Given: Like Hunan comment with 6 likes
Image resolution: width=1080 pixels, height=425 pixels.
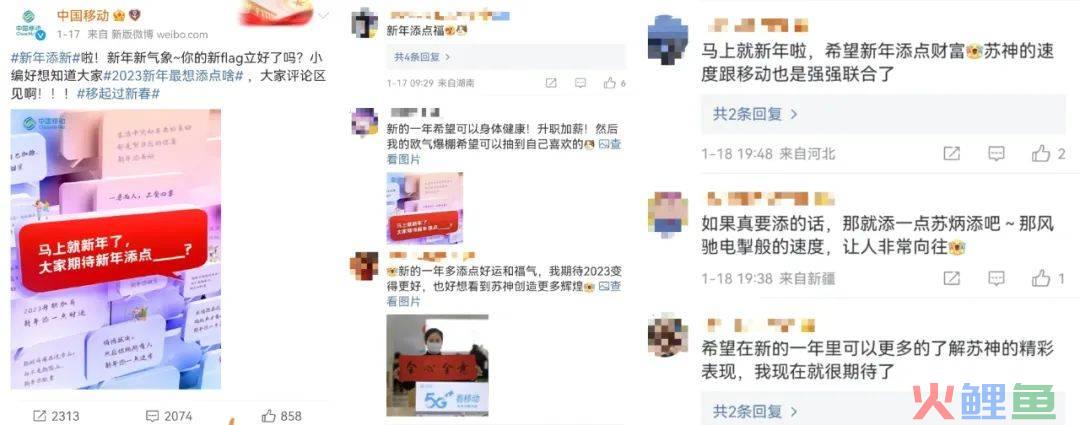Looking at the screenshot, I should 610,83.
